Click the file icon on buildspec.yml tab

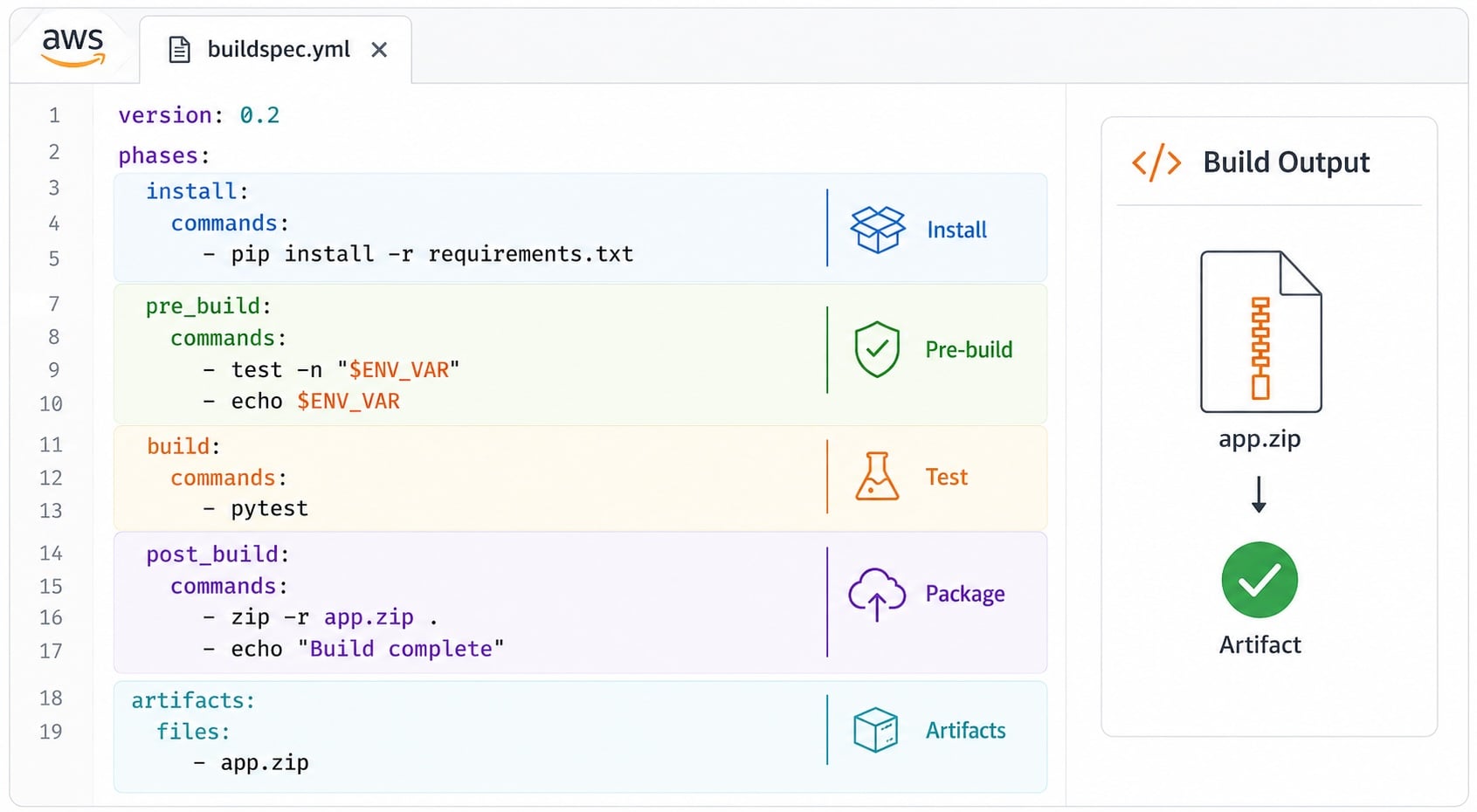point(179,50)
